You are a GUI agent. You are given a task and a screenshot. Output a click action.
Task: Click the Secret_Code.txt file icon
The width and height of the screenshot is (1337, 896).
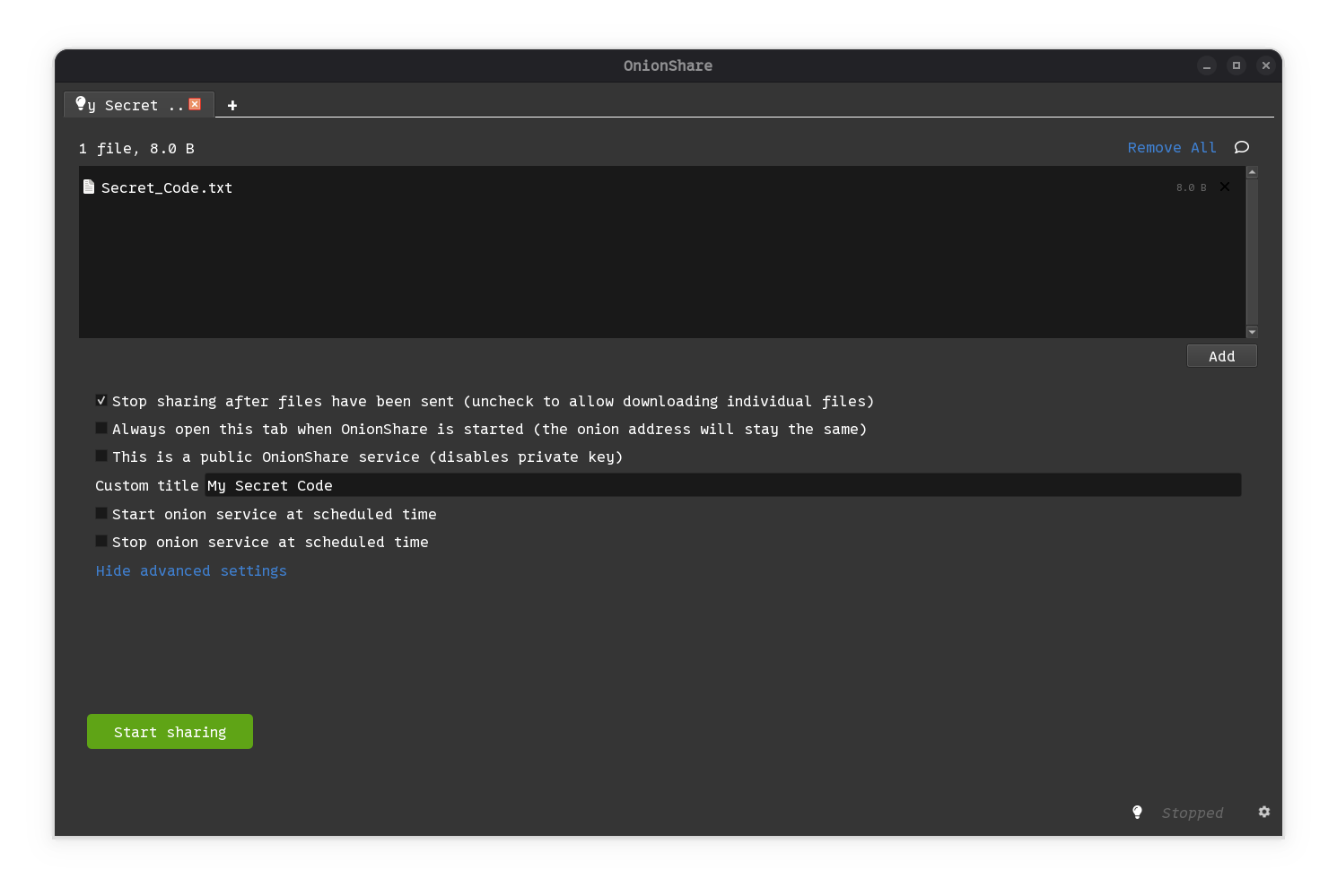click(89, 187)
